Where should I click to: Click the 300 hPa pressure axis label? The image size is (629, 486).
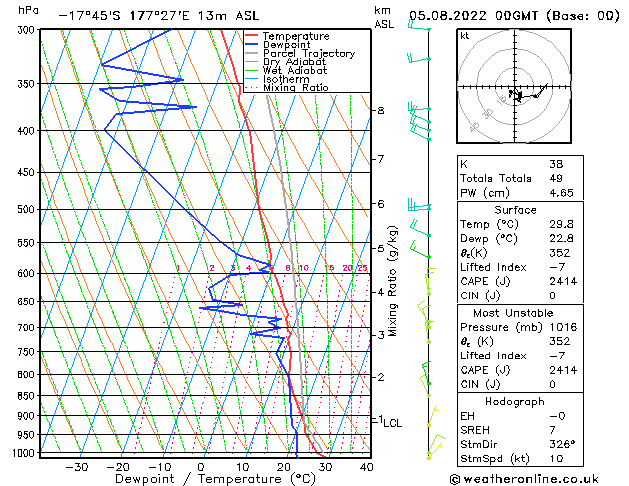coord(26,30)
